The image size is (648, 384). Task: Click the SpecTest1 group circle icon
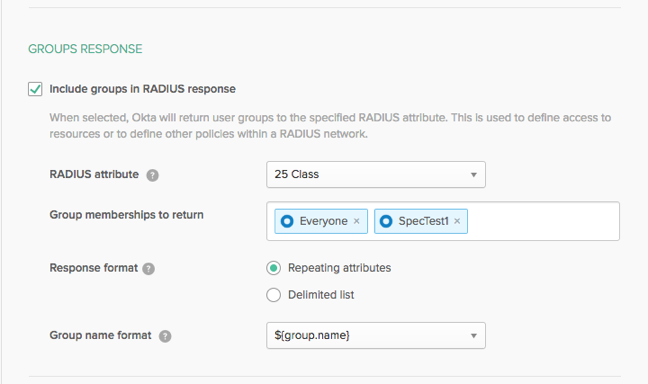click(386, 221)
